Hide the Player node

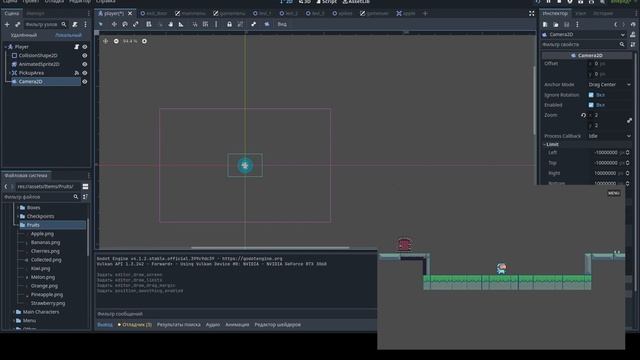click(x=84, y=47)
